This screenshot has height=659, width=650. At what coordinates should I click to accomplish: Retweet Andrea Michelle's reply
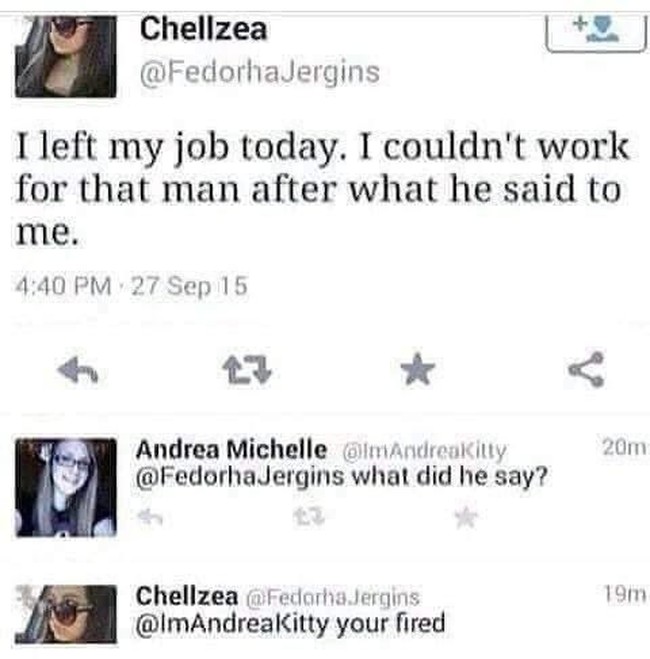(x=304, y=516)
